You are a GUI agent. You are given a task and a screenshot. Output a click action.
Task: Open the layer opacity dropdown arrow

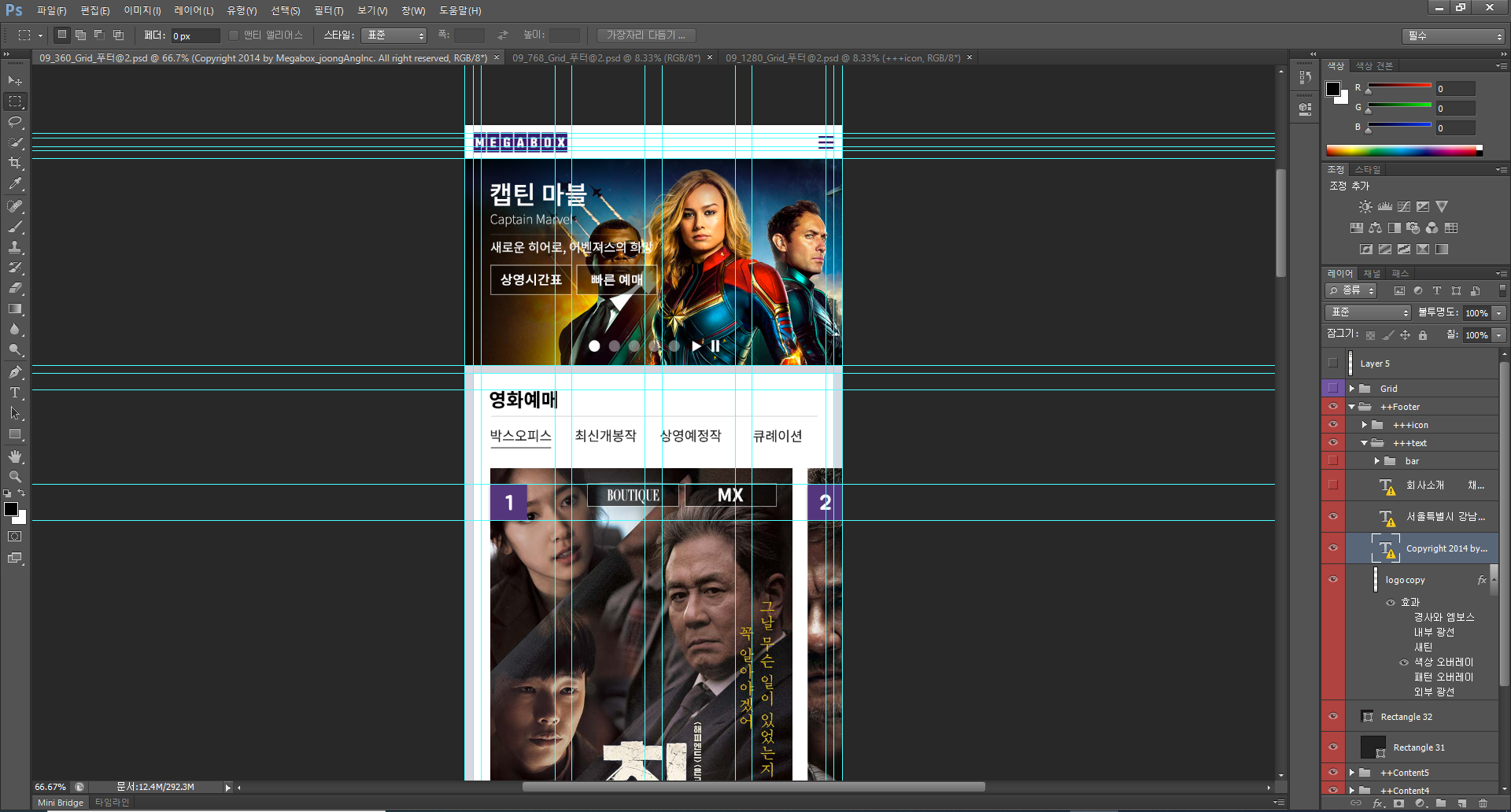coord(1499,313)
